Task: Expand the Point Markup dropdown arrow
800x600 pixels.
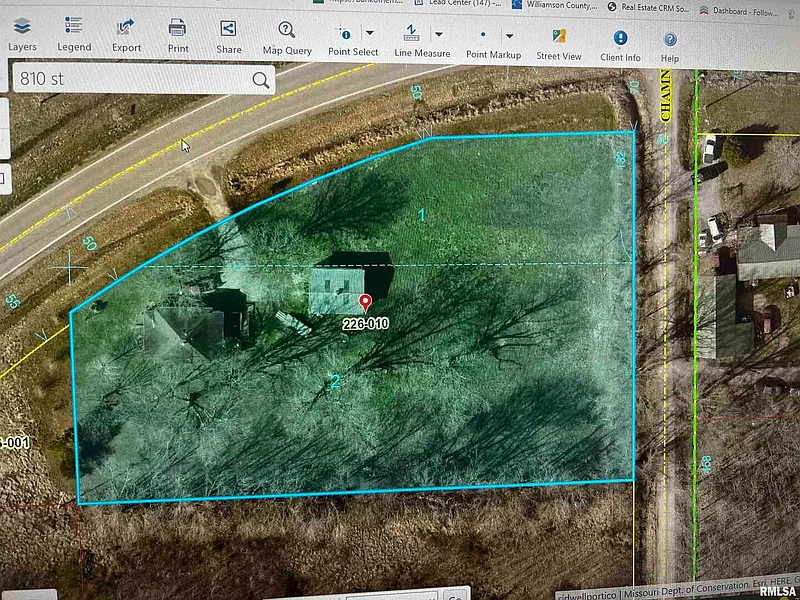Action: 509,36
